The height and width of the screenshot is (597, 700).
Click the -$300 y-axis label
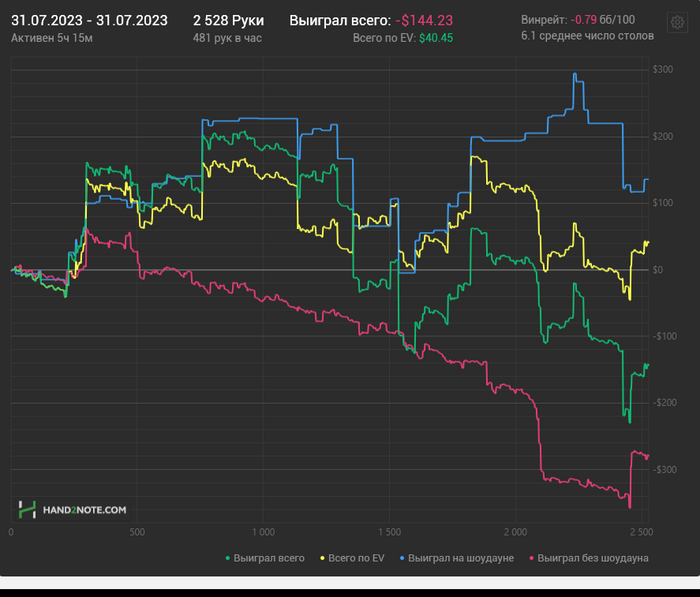[665, 470]
